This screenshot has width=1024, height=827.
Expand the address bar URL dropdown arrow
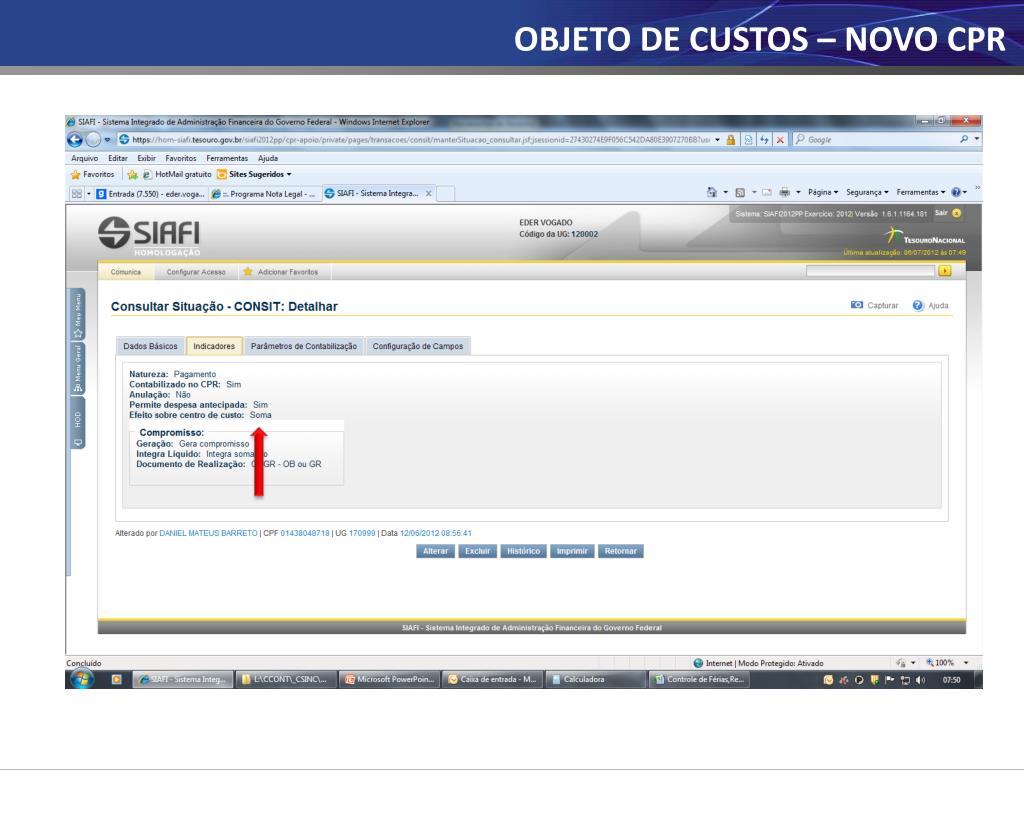(717, 140)
